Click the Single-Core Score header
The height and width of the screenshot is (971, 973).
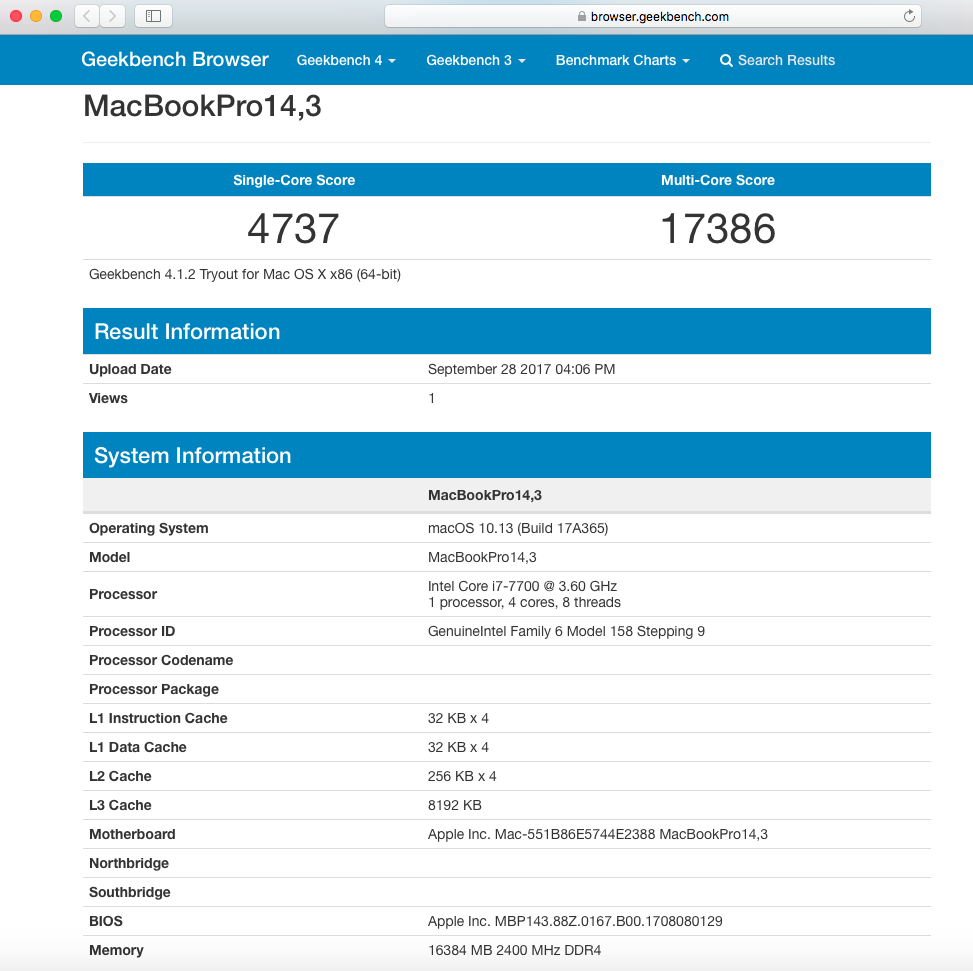click(294, 180)
